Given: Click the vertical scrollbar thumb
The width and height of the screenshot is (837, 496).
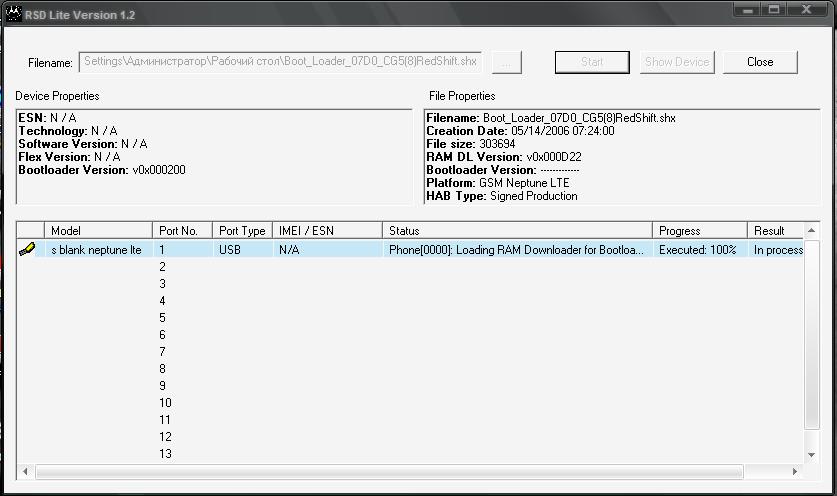Looking at the screenshot, I should click(x=811, y=334).
